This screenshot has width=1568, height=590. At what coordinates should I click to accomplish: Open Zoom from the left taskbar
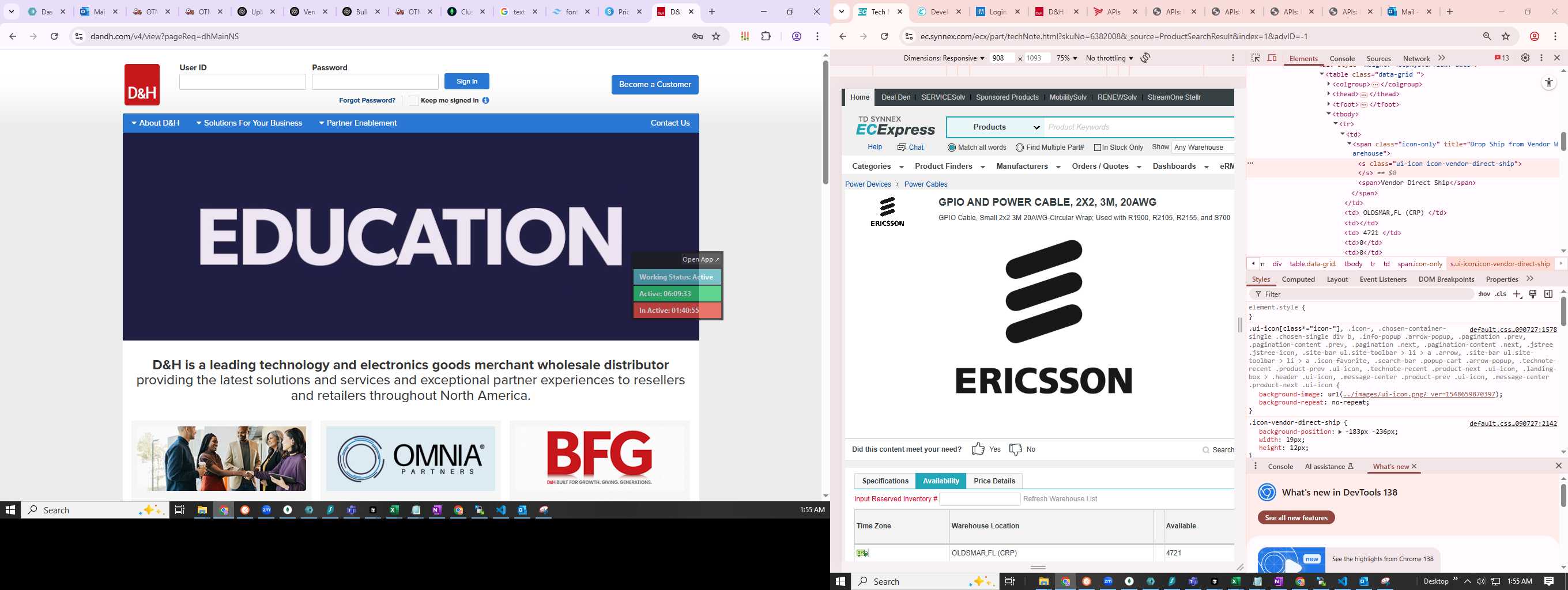click(266, 510)
